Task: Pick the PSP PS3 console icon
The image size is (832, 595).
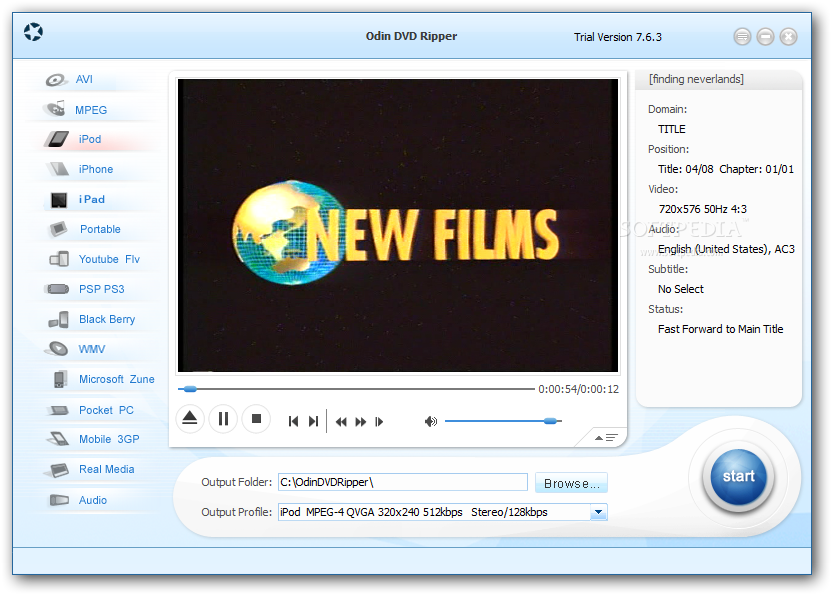Action: coord(58,289)
